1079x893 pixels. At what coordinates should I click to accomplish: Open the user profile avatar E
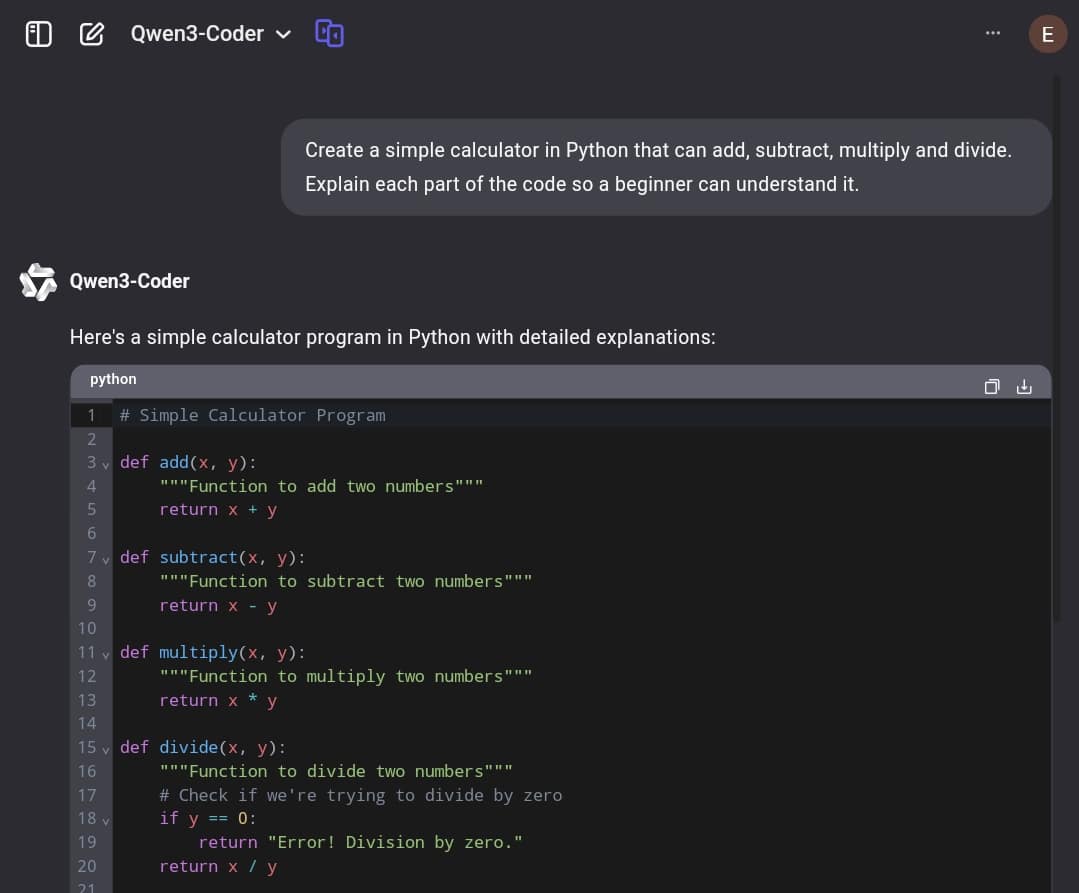click(1047, 34)
